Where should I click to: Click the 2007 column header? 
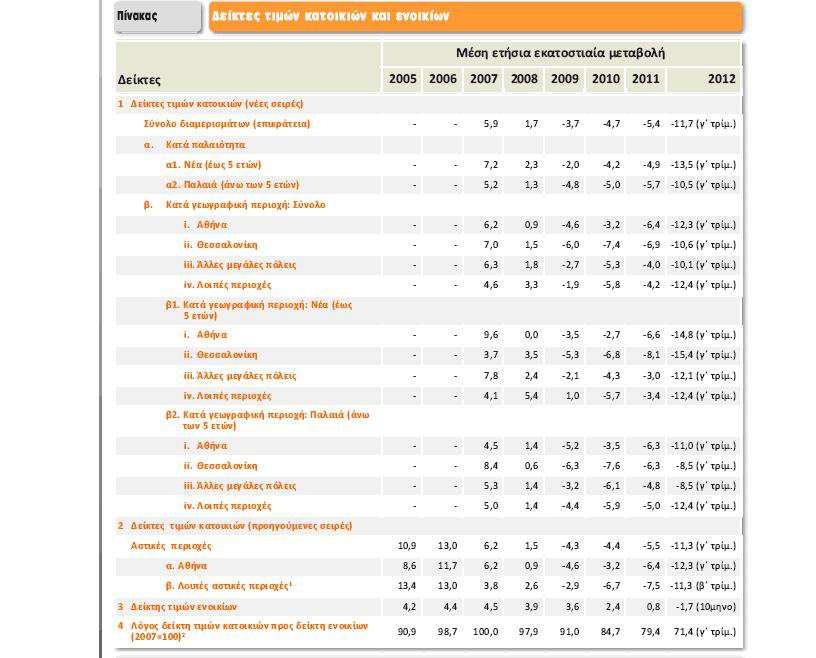coord(483,79)
